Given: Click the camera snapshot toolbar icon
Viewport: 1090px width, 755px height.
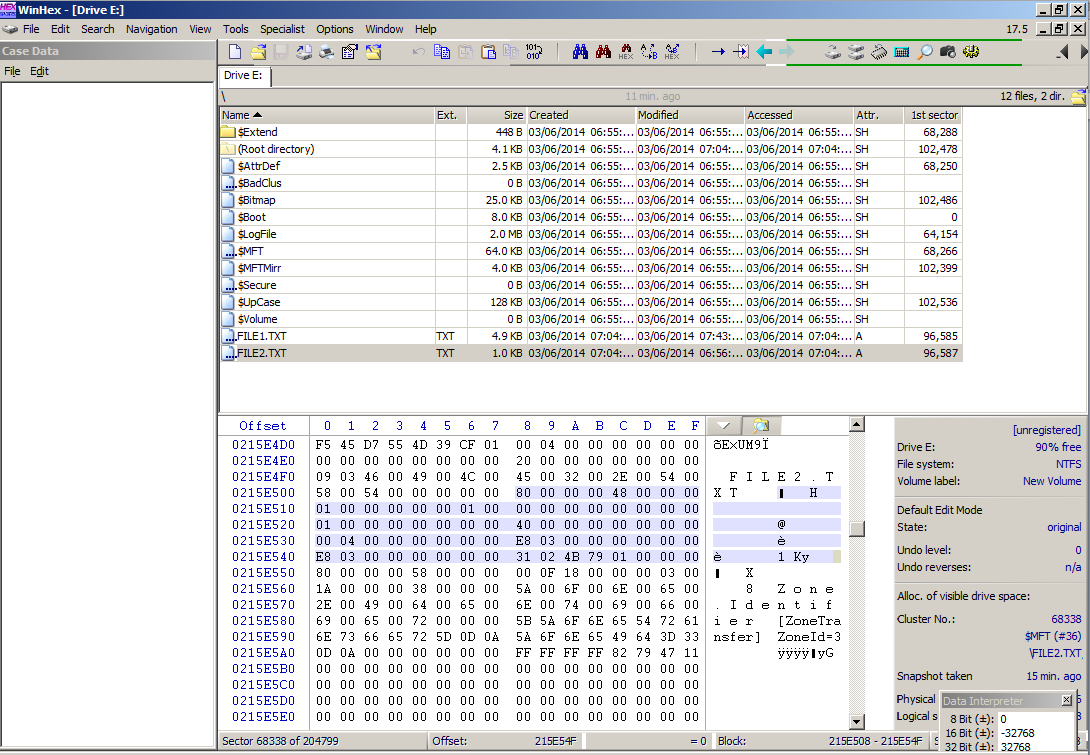Looking at the screenshot, I should pyautogui.click(x=948, y=52).
